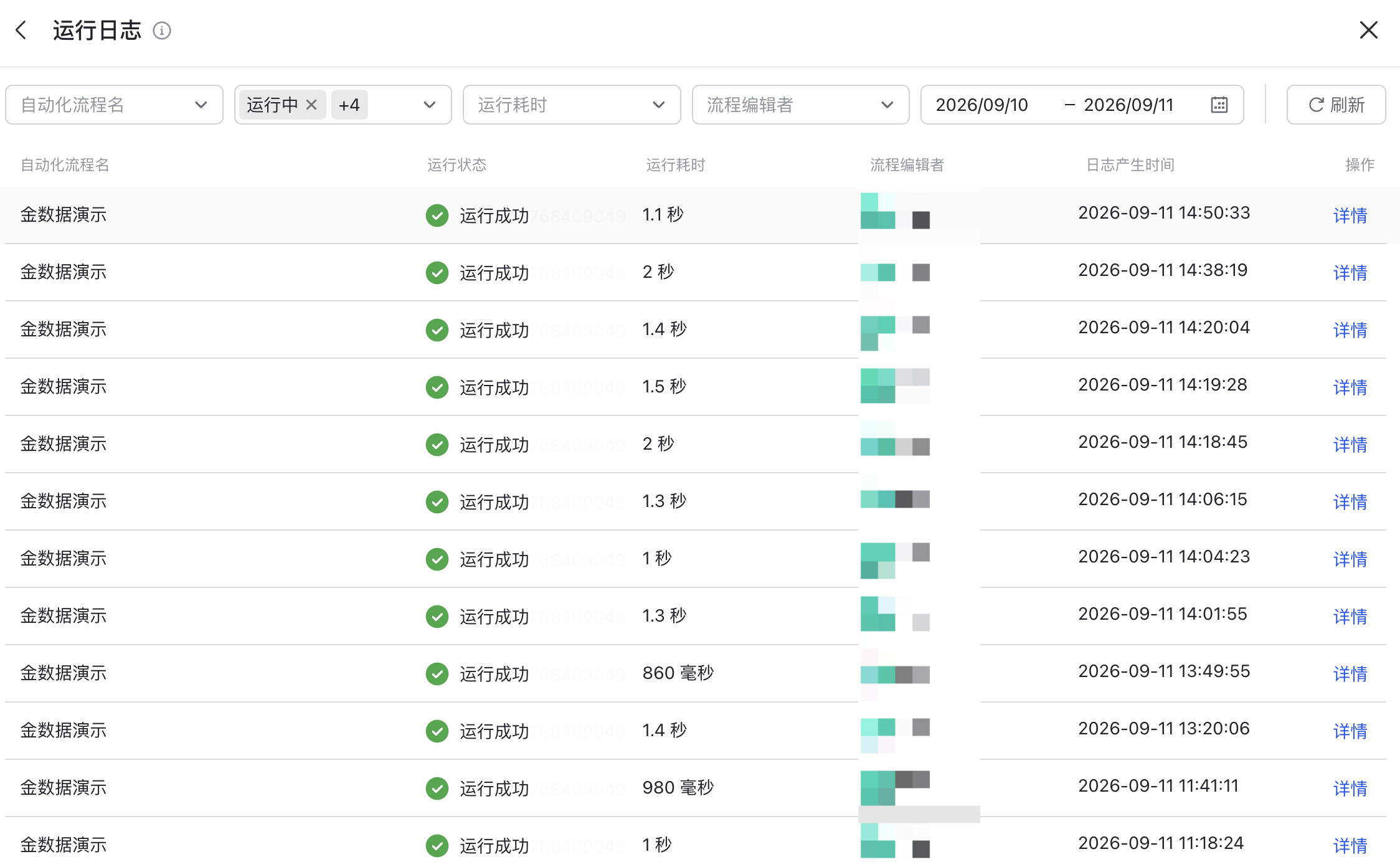Open 详情 for the 14:50:33 log

(x=1350, y=216)
